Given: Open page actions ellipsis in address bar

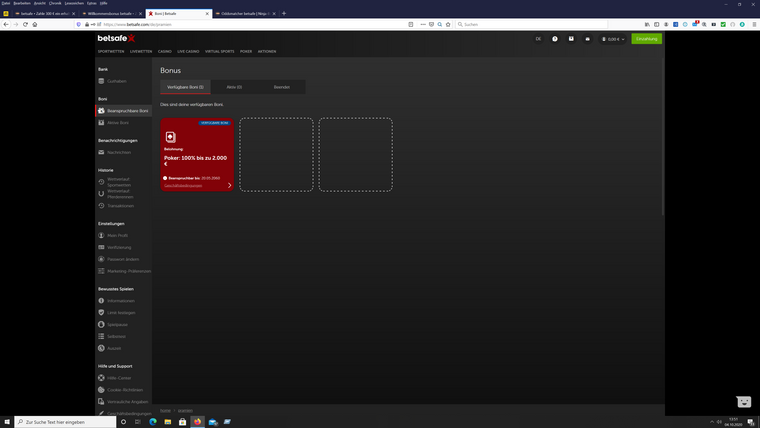Looking at the screenshot, I should [x=423, y=24].
